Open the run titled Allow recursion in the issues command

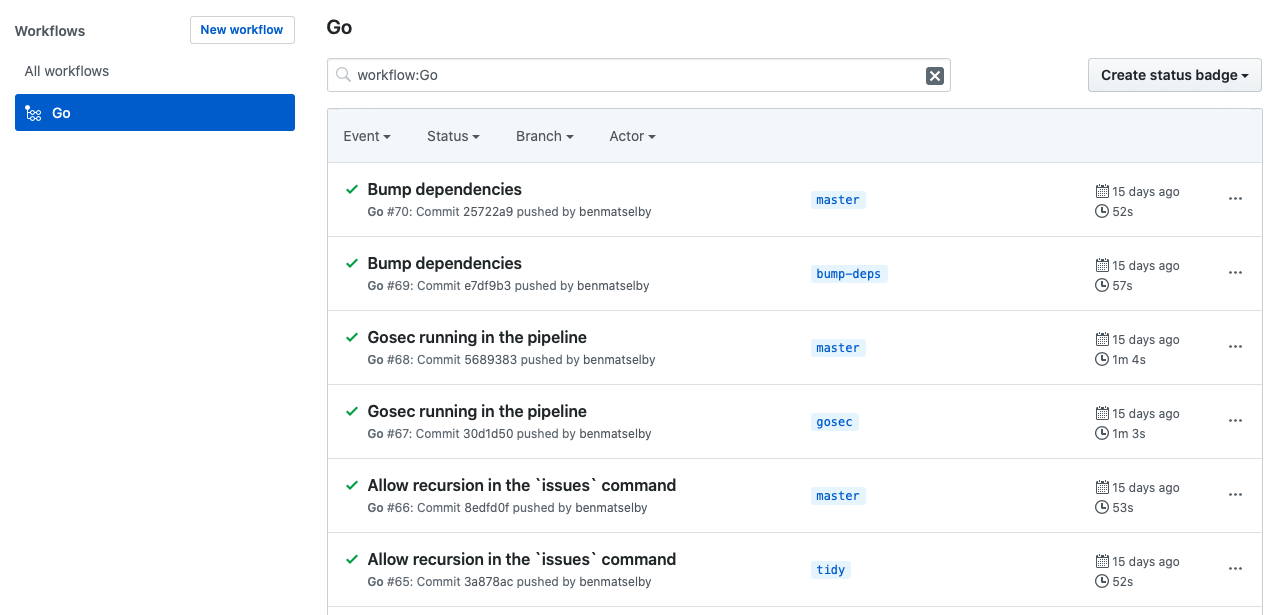pyautogui.click(x=521, y=485)
